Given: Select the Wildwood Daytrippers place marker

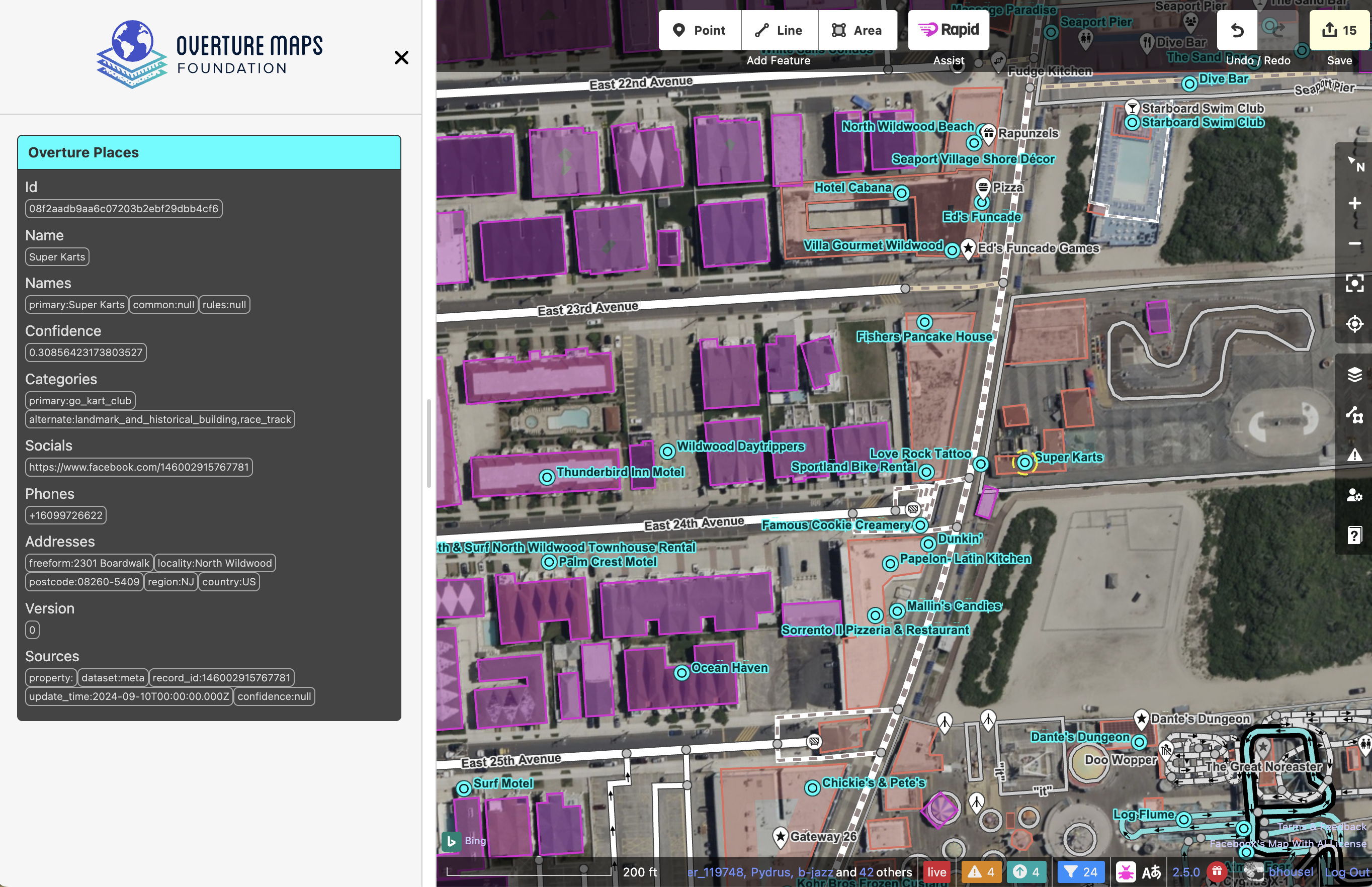Looking at the screenshot, I should (x=667, y=451).
